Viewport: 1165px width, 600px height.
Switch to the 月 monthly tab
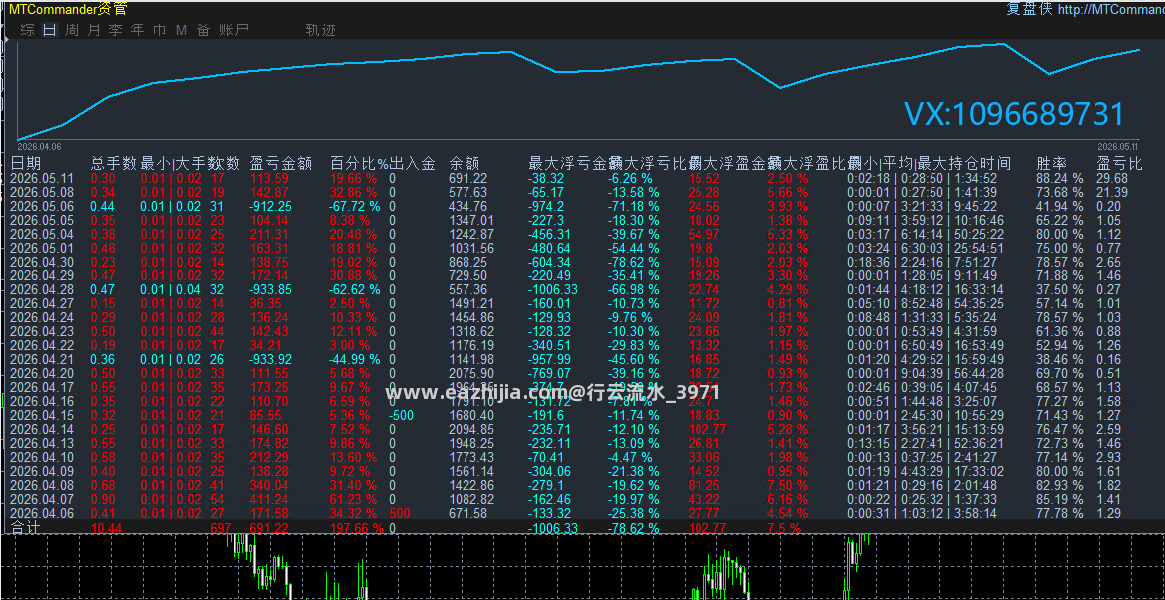[x=94, y=30]
